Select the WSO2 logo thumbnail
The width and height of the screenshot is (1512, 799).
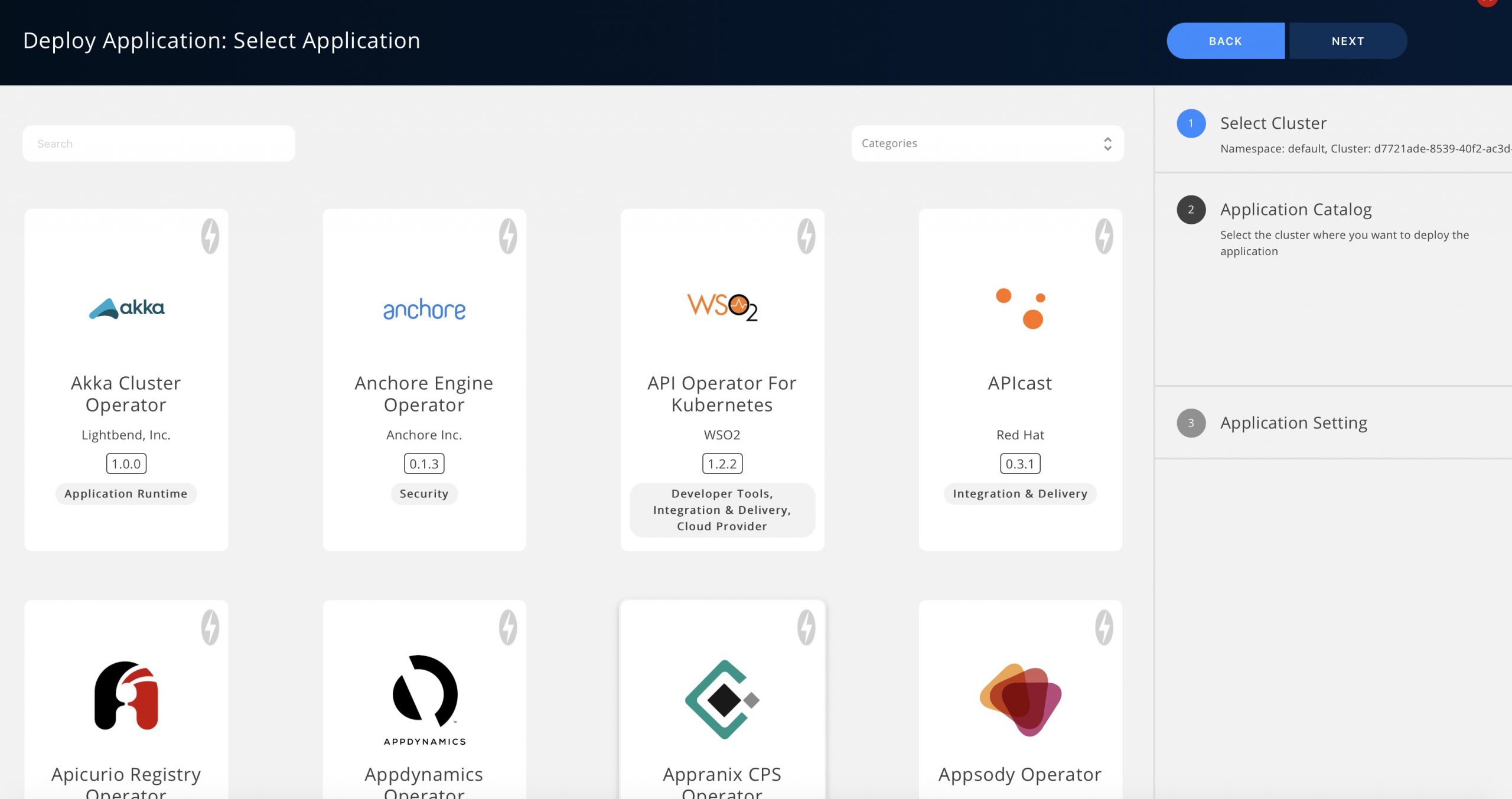722,307
